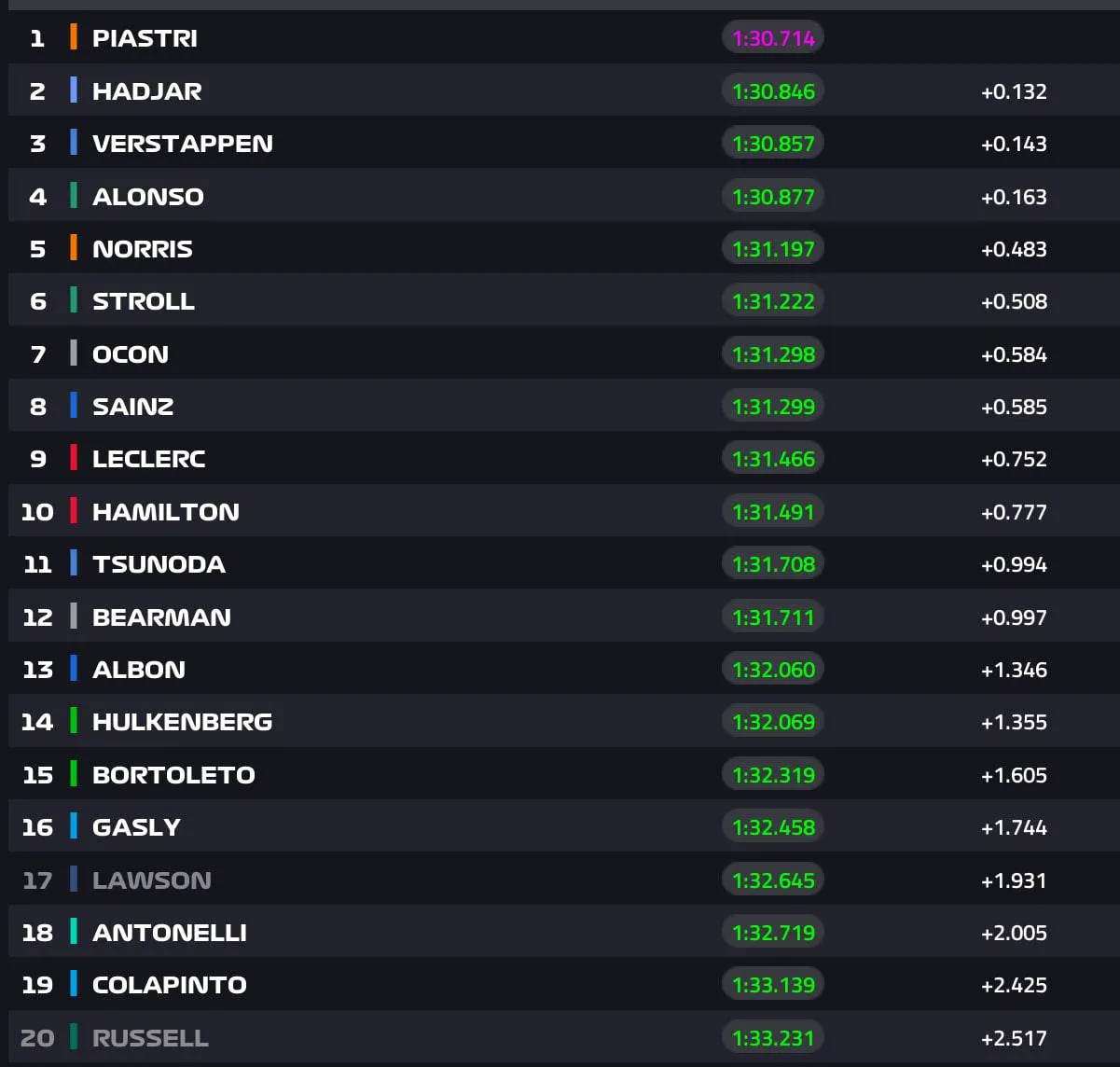Click Piastri's purple 1:30.714 lap time

773,38
